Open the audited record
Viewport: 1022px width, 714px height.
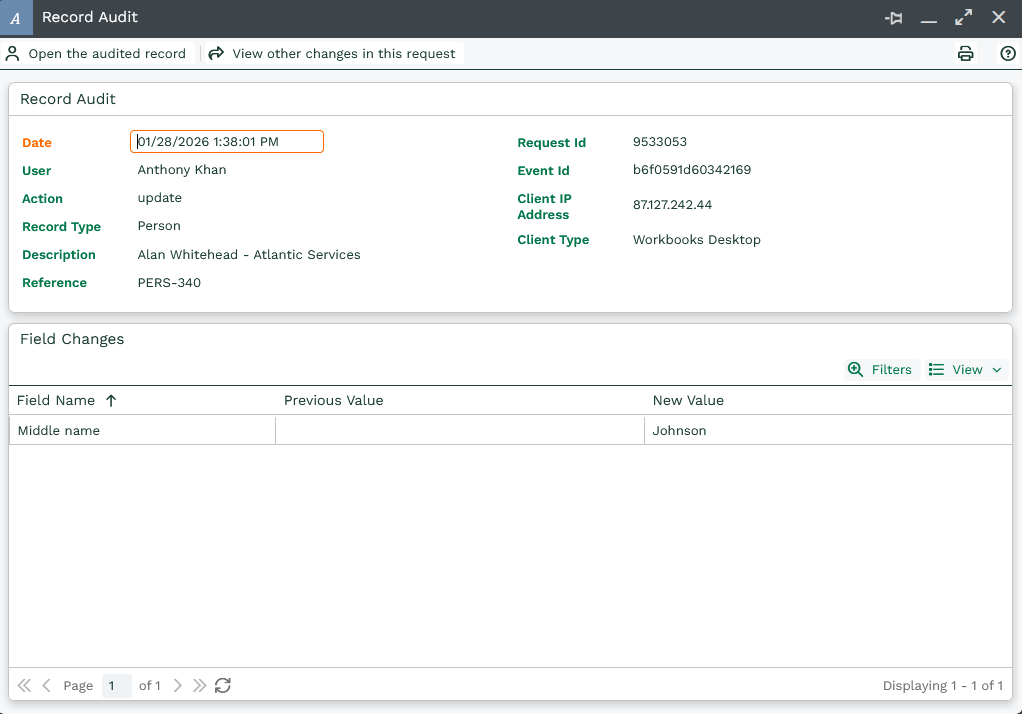(97, 54)
